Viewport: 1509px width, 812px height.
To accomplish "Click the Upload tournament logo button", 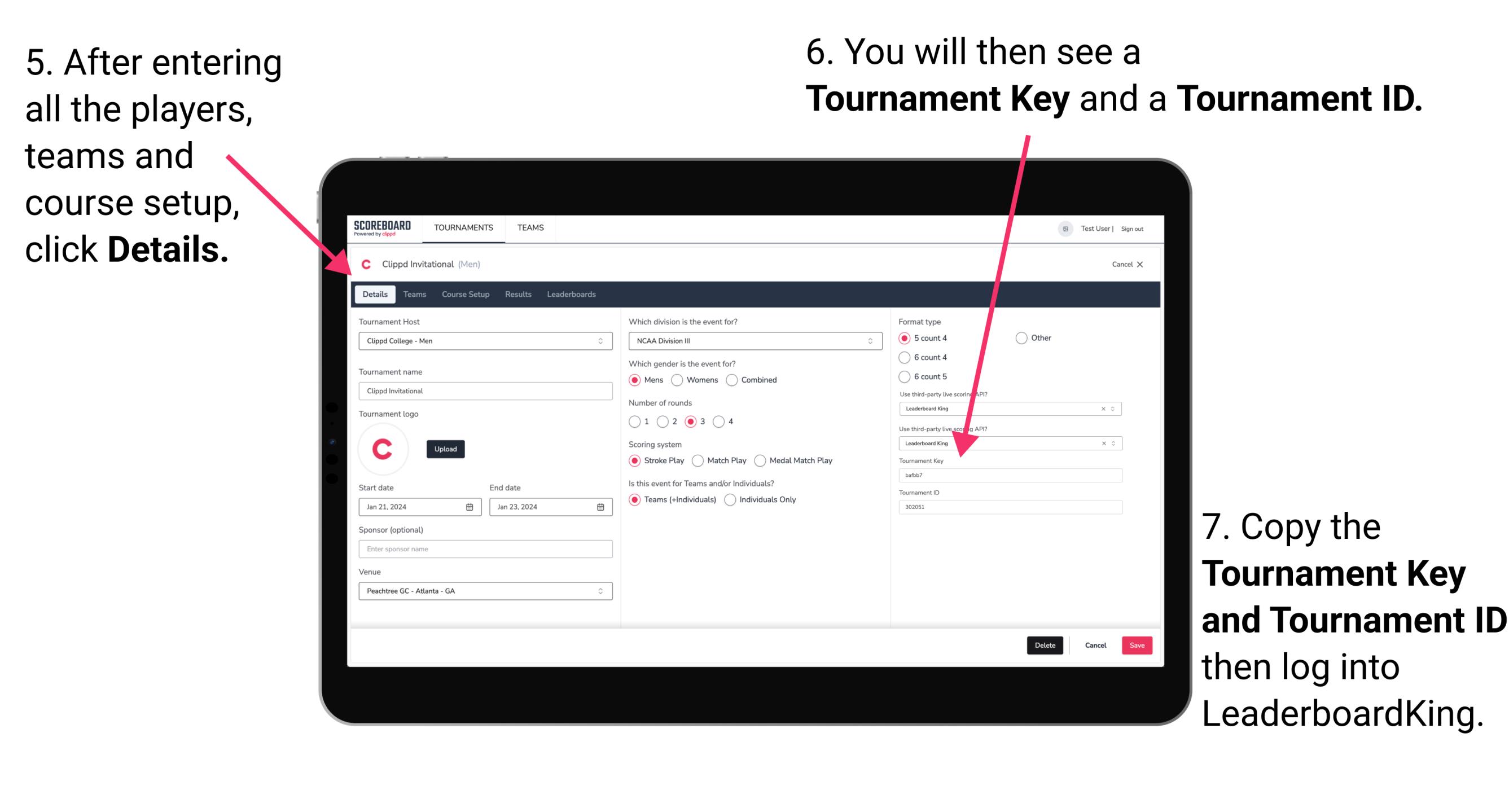I will 446,449.
